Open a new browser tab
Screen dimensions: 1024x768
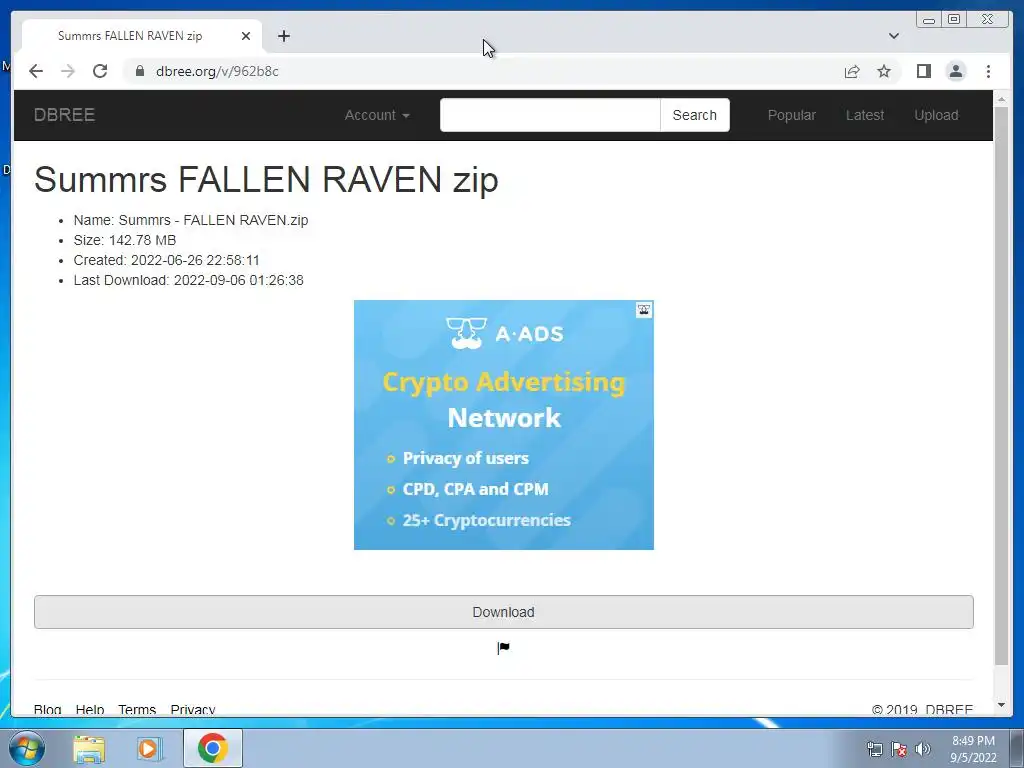283,36
